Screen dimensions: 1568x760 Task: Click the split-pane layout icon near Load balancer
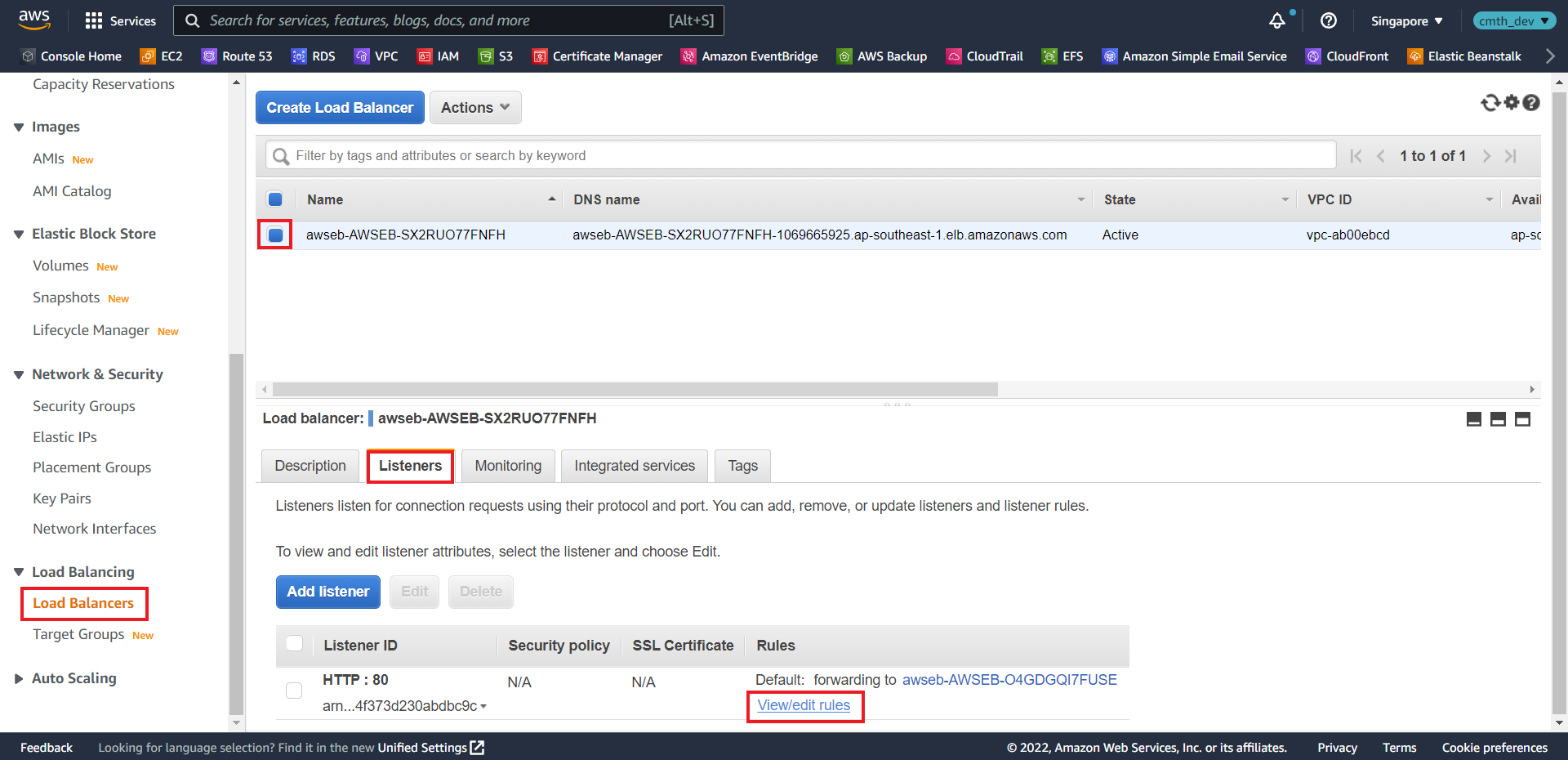point(1498,418)
